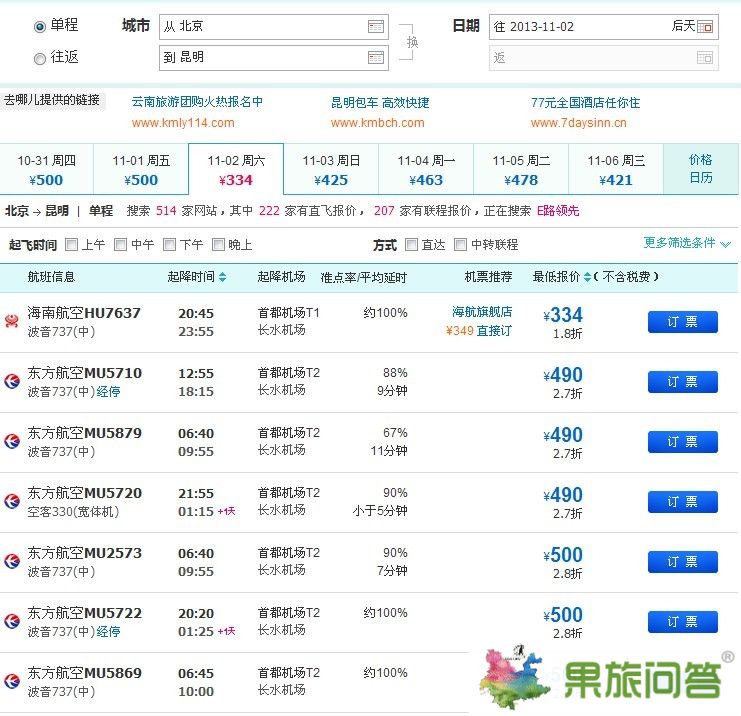Click calendar icon in departure date field

pos(705,26)
